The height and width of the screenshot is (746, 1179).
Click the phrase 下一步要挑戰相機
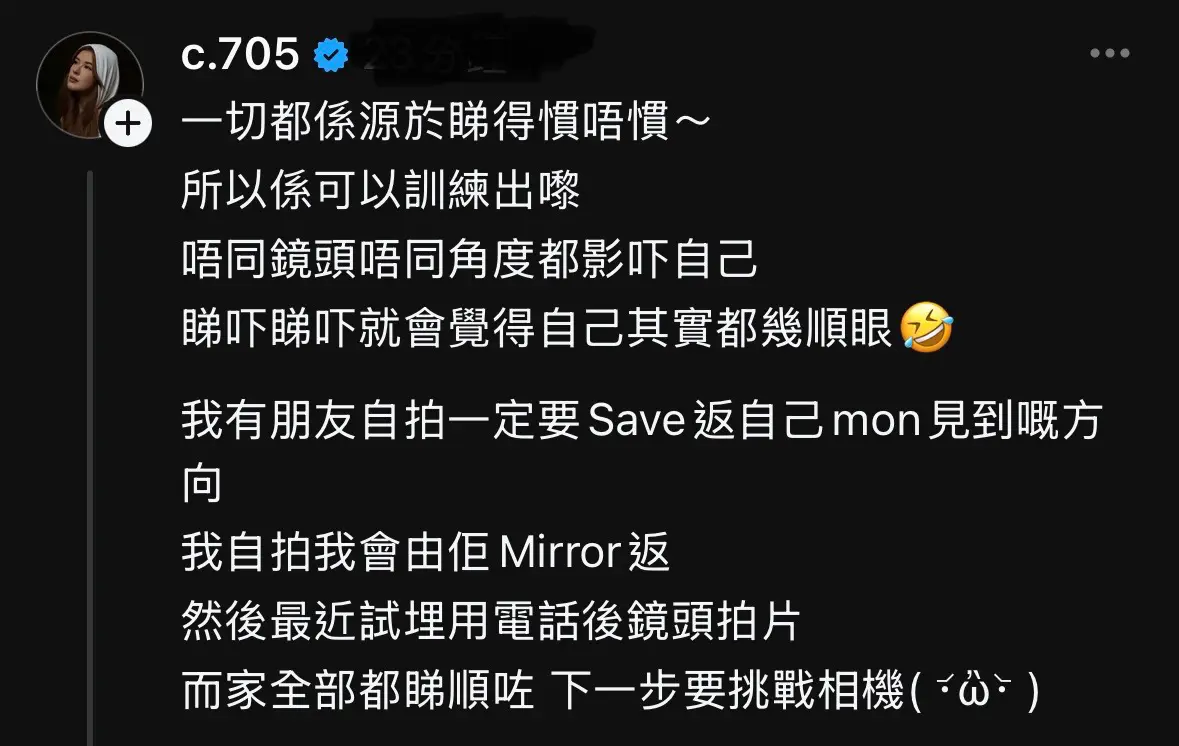pyautogui.click(x=727, y=690)
